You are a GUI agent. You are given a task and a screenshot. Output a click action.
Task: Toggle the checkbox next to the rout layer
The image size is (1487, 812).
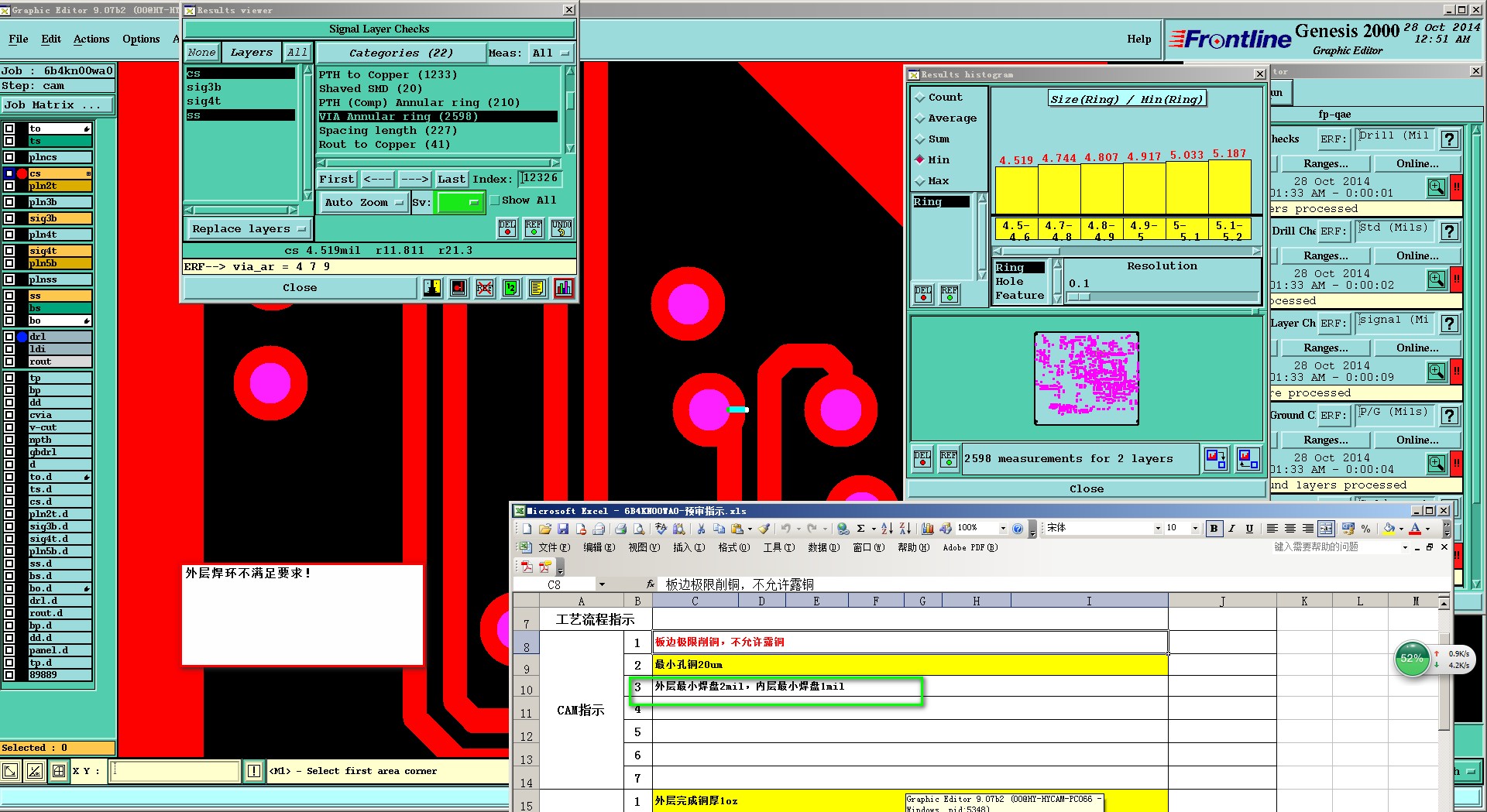[x=9, y=361]
